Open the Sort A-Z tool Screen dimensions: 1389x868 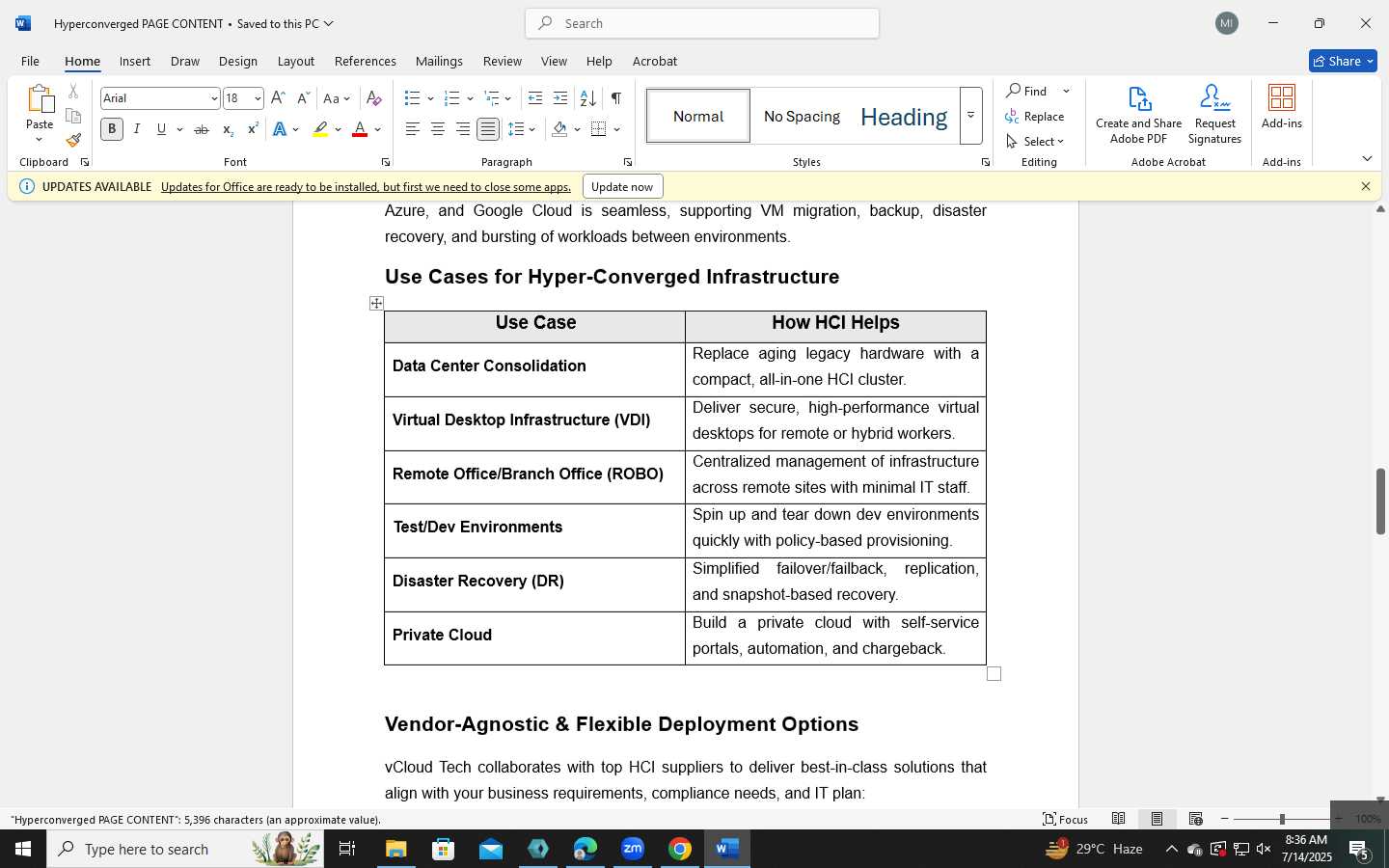tap(587, 98)
